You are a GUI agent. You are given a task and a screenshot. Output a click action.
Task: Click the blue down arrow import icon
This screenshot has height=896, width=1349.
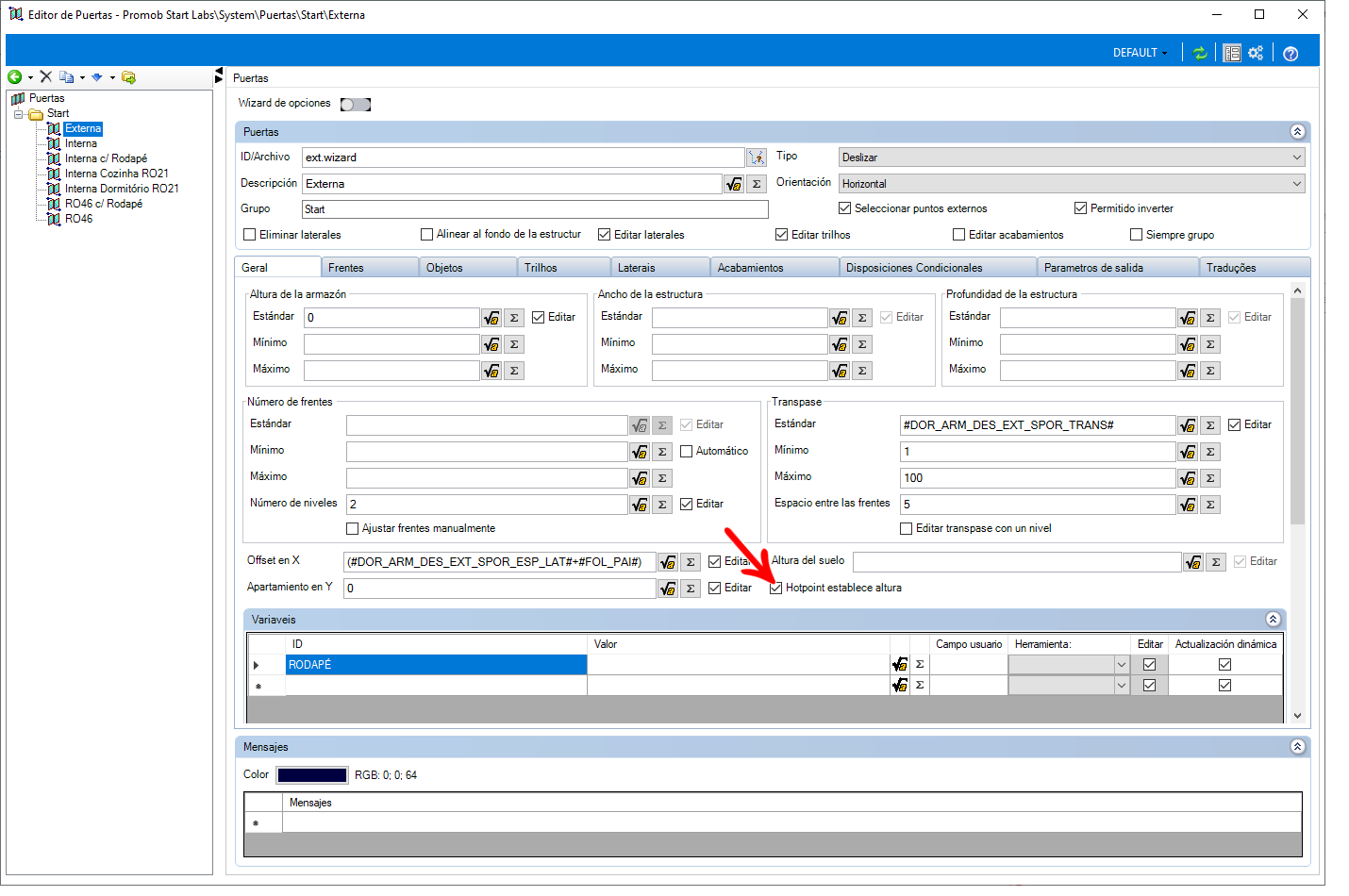(x=96, y=77)
